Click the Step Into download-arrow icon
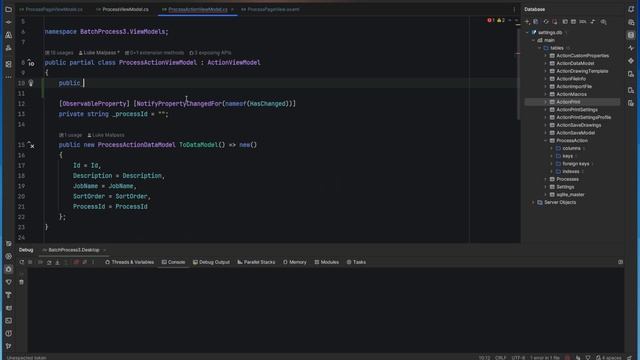Image resolution: width=640 pixels, height=360 pixels. [x=58, y=262]
